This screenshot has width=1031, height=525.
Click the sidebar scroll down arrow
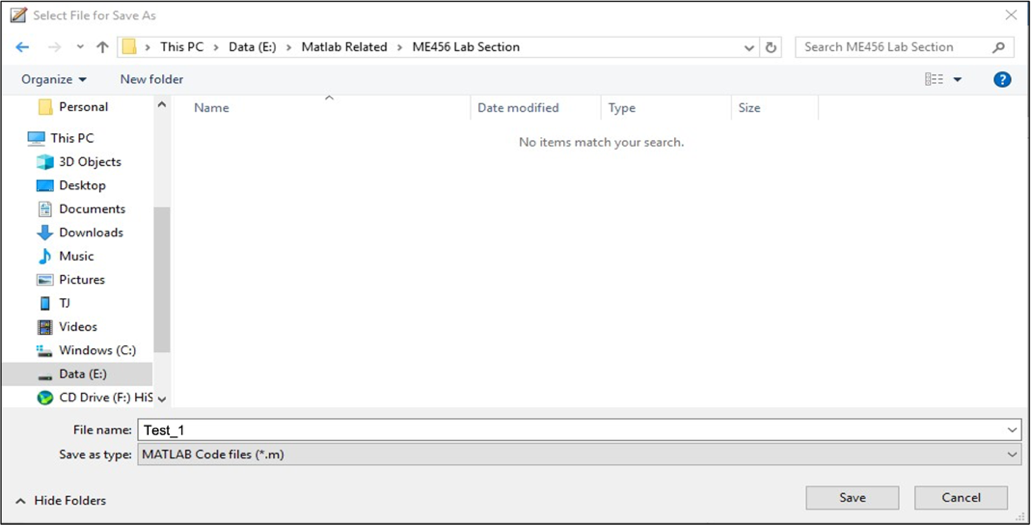pos(162,399)
